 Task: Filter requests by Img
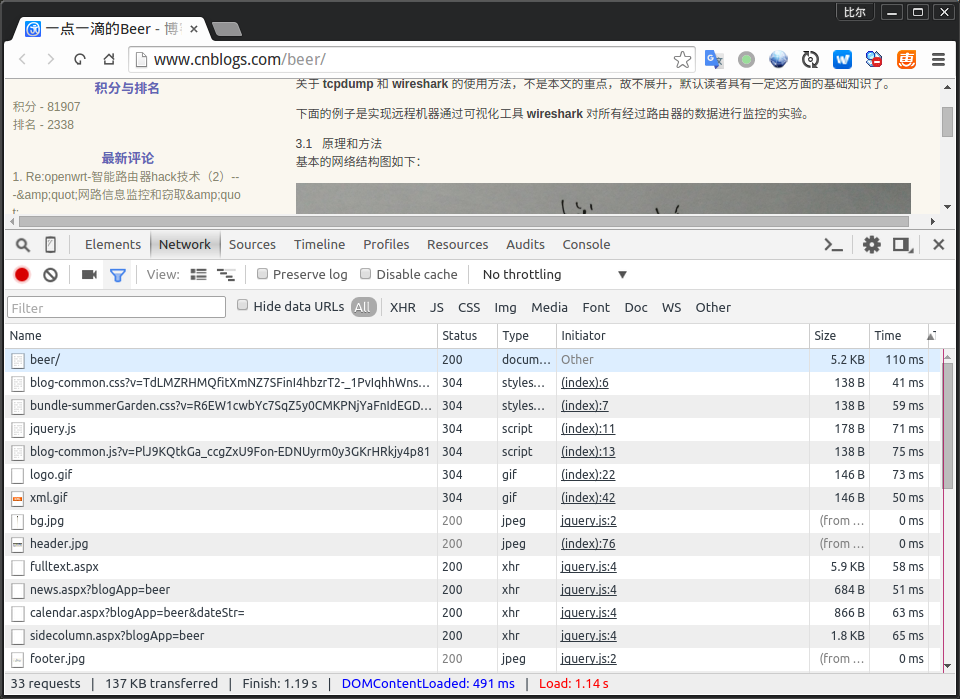coord(505,308)
